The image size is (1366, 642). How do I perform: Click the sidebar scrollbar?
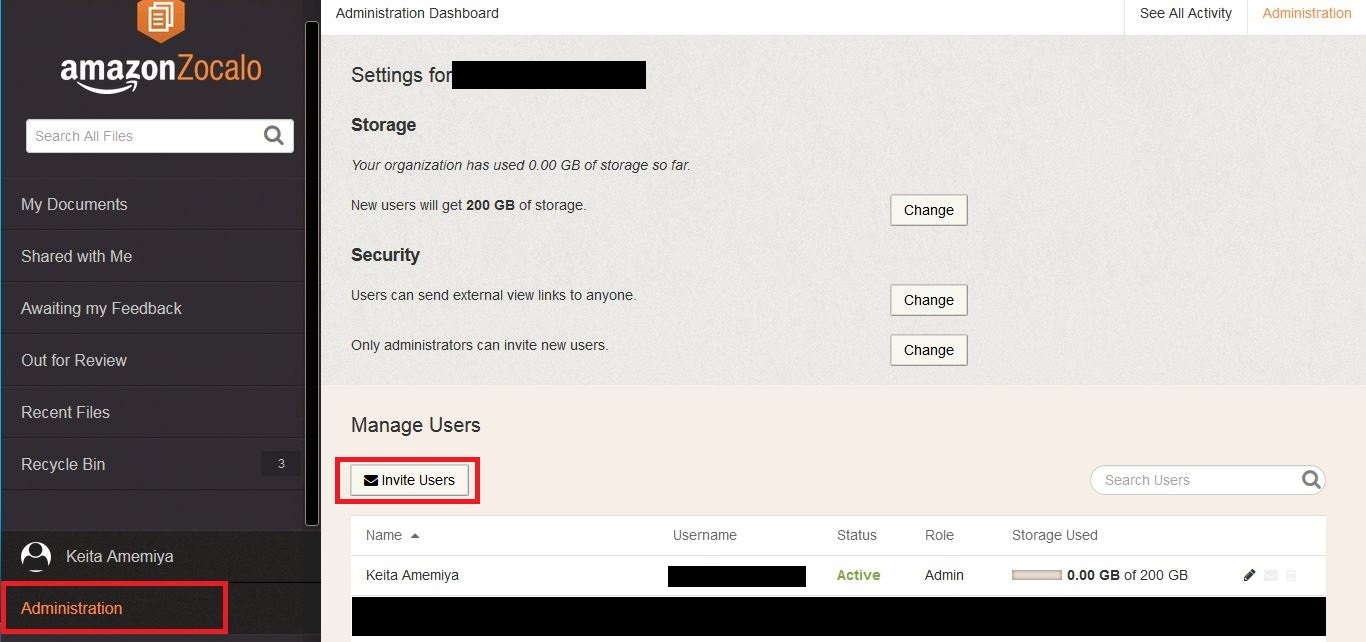(x=312, y=272)
